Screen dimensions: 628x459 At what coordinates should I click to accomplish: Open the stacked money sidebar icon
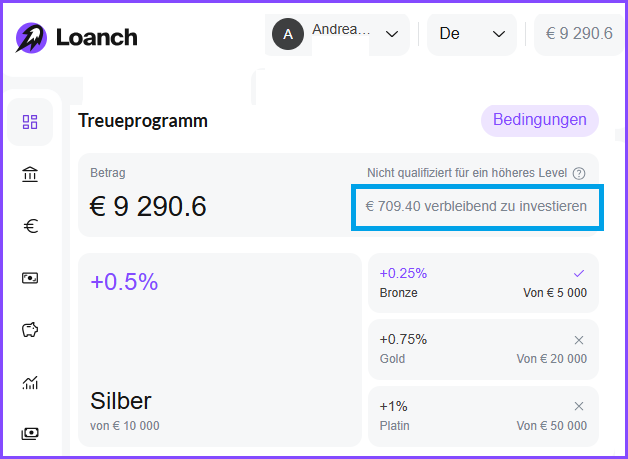pos(30,434)
